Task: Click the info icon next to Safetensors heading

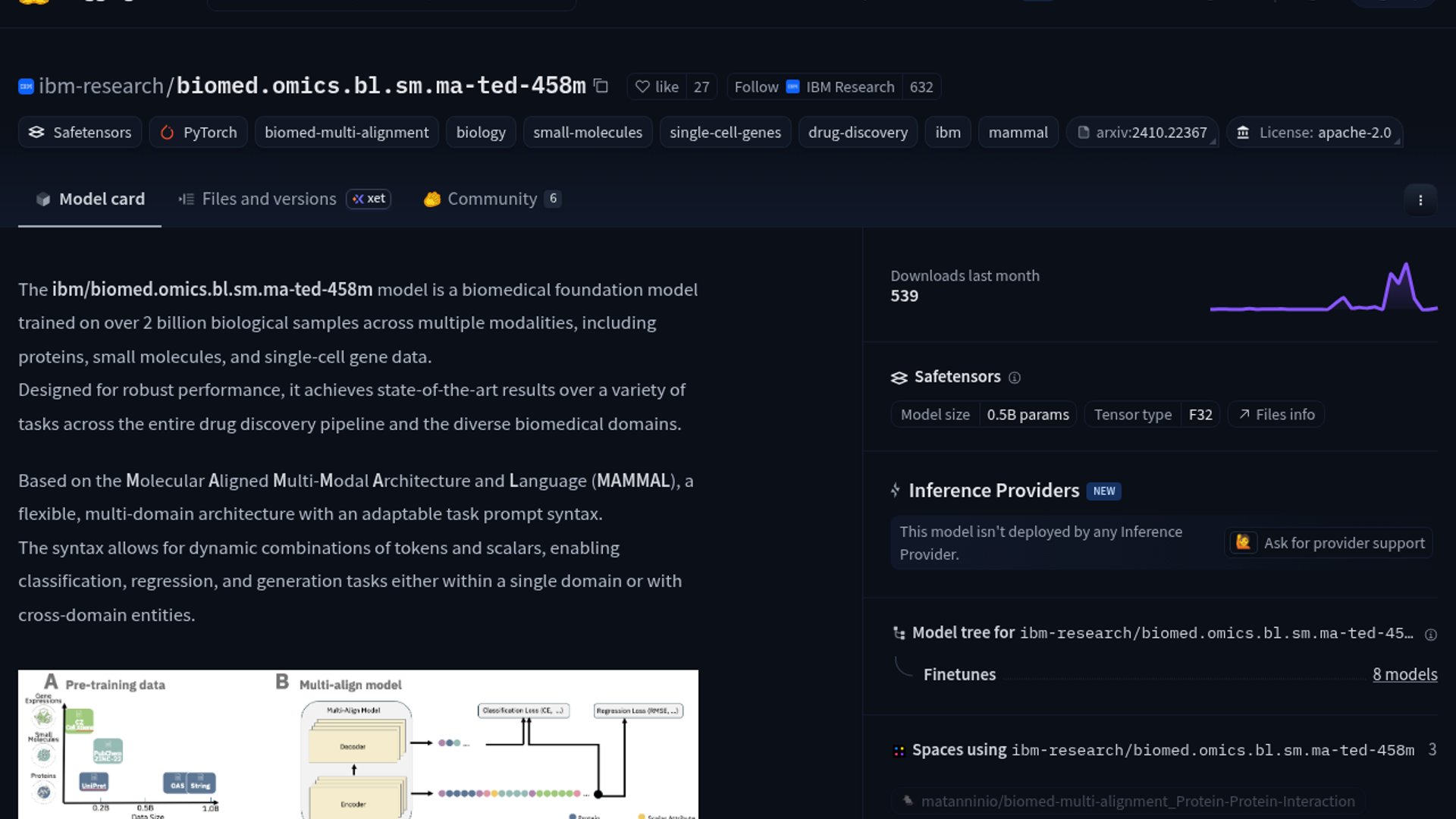Action: click(x=1015, y=378)
